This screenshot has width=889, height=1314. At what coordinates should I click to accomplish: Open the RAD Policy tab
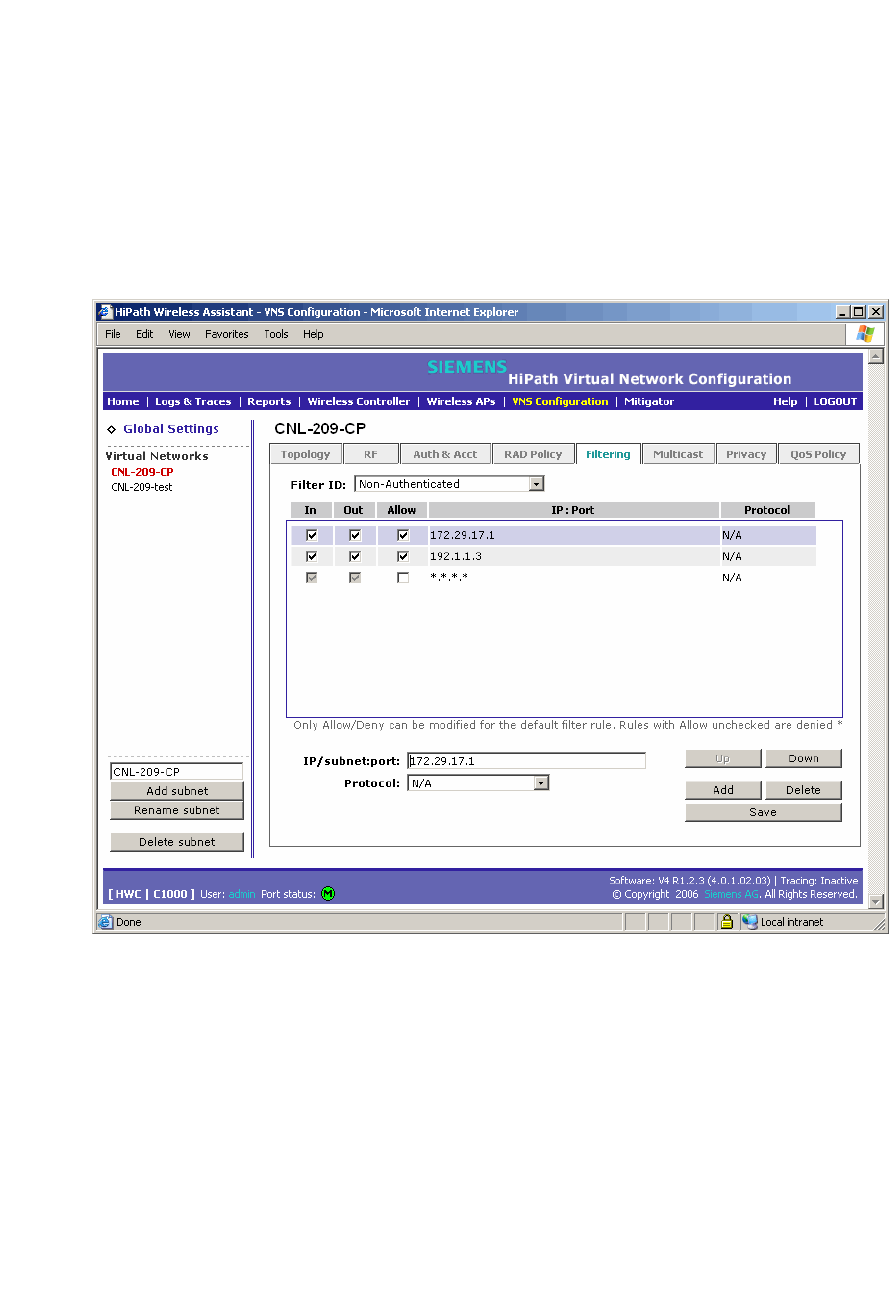pyautogui.click(x=533, y=454)
